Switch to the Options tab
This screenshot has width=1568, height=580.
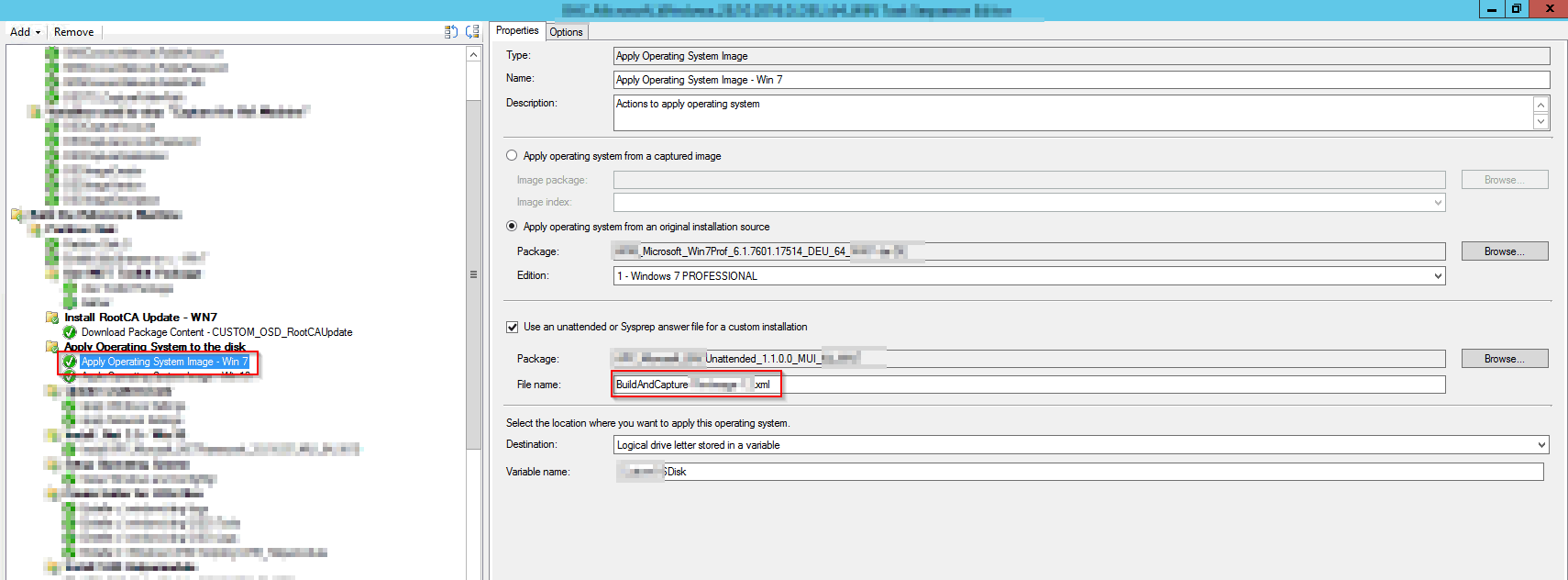coord(566,31)
